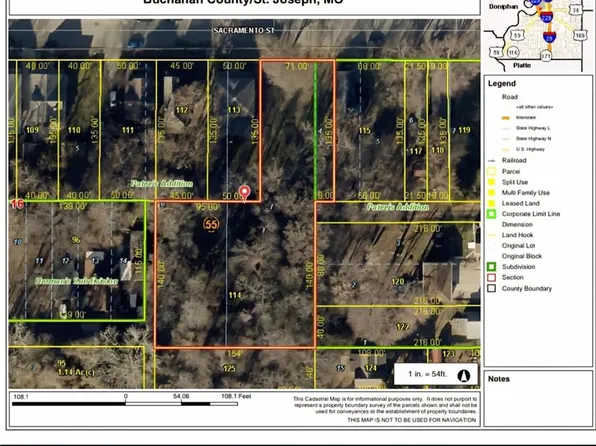Click the Route 371 shield on inset map
Image resolution: width=596 pixels, height=446 pixels.
[546, 56]
